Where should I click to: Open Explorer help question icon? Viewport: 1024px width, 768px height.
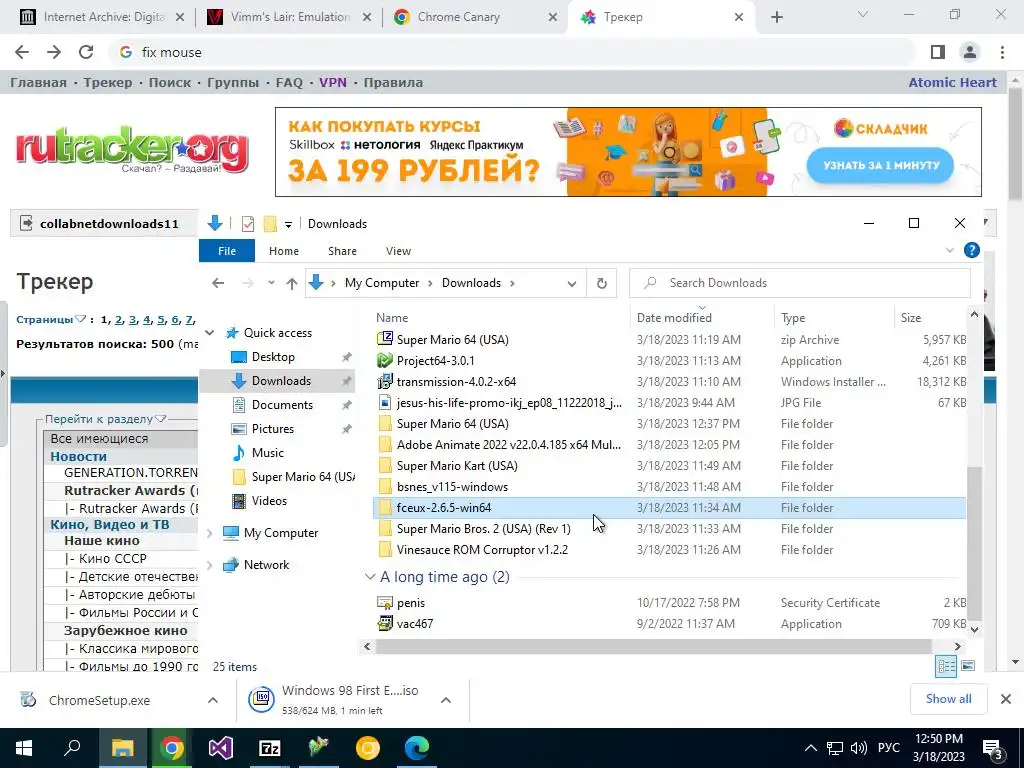(x=972, y=251)
